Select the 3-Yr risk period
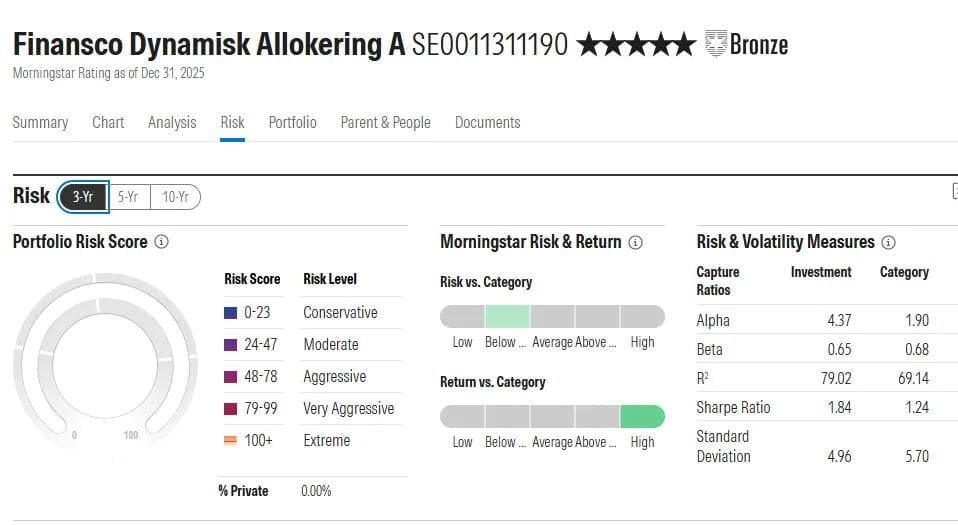The width and height of the screenshot is (958, 525). pyautogui.click(x=83, y=197)
